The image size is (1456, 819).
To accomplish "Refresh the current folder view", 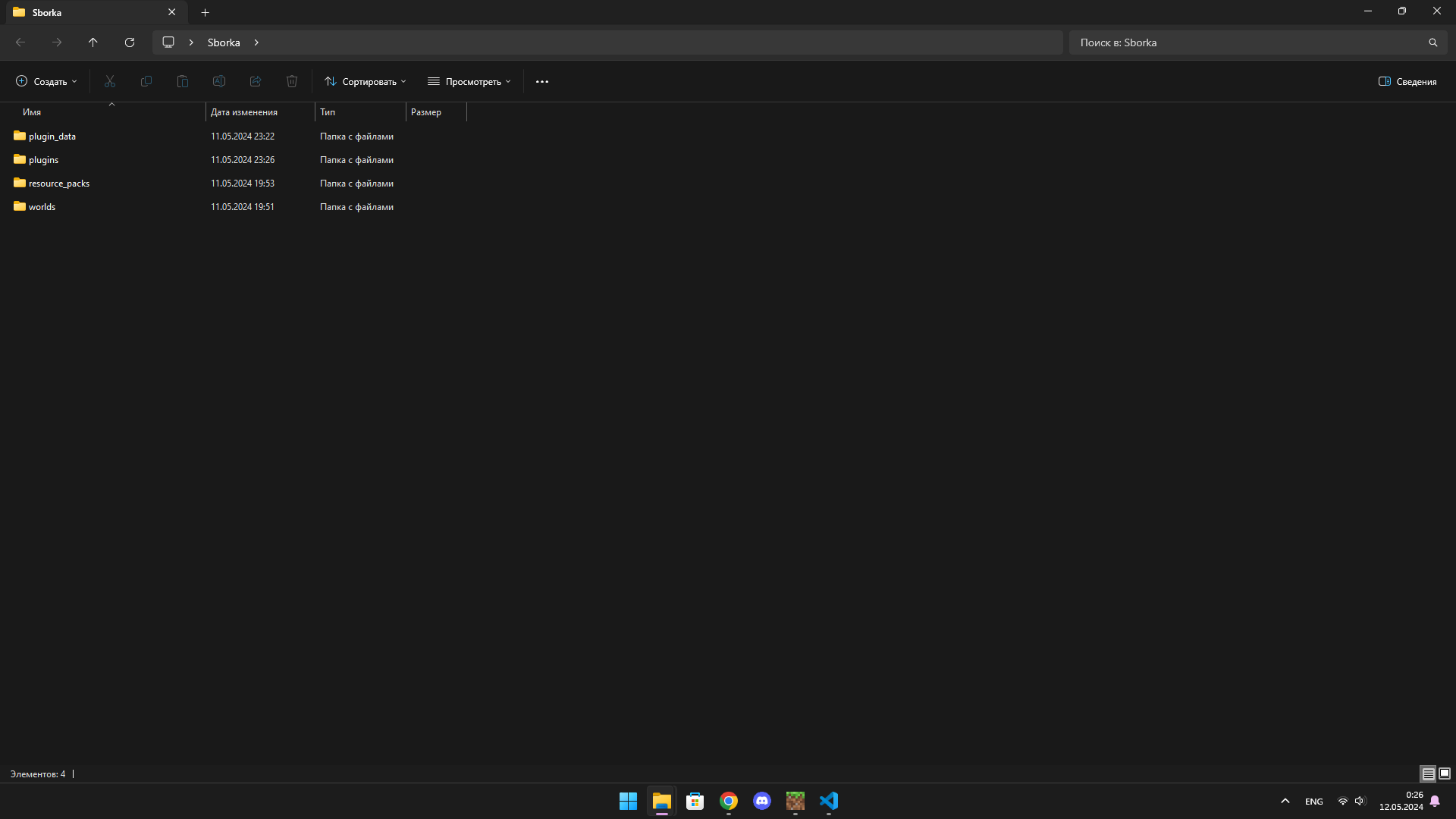I will 130,42.
